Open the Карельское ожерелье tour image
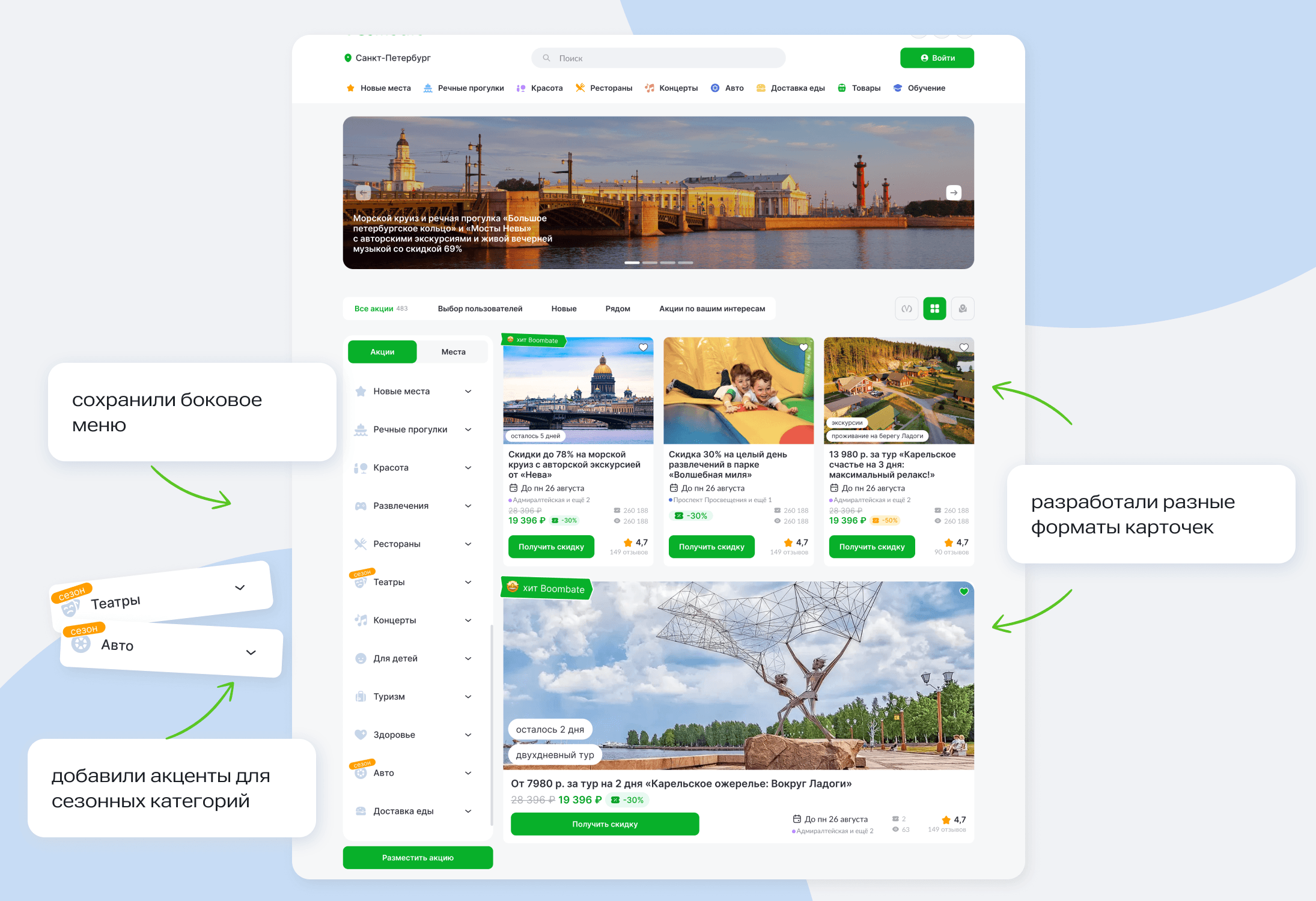Screen dimensions: 1316x901 (739, 675)
